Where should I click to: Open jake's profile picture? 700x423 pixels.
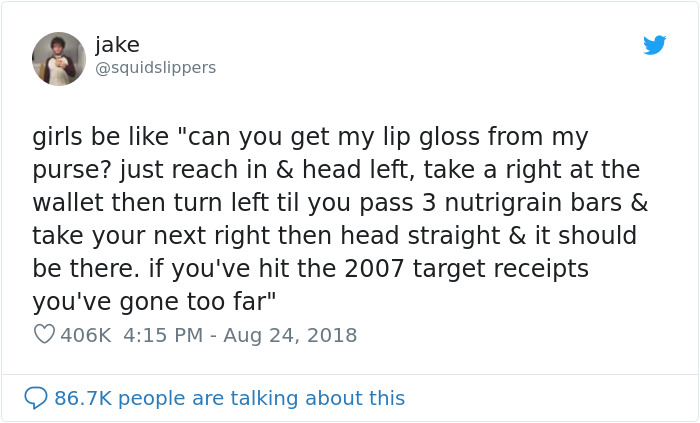point(59,59)
